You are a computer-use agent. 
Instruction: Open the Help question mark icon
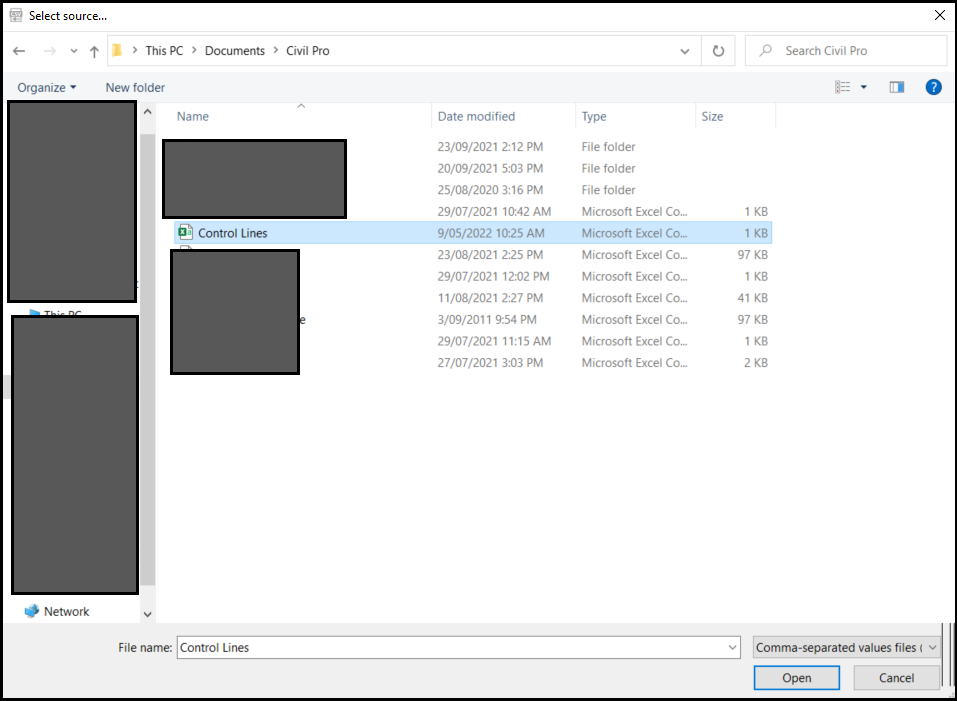click(x=933, y=87)
